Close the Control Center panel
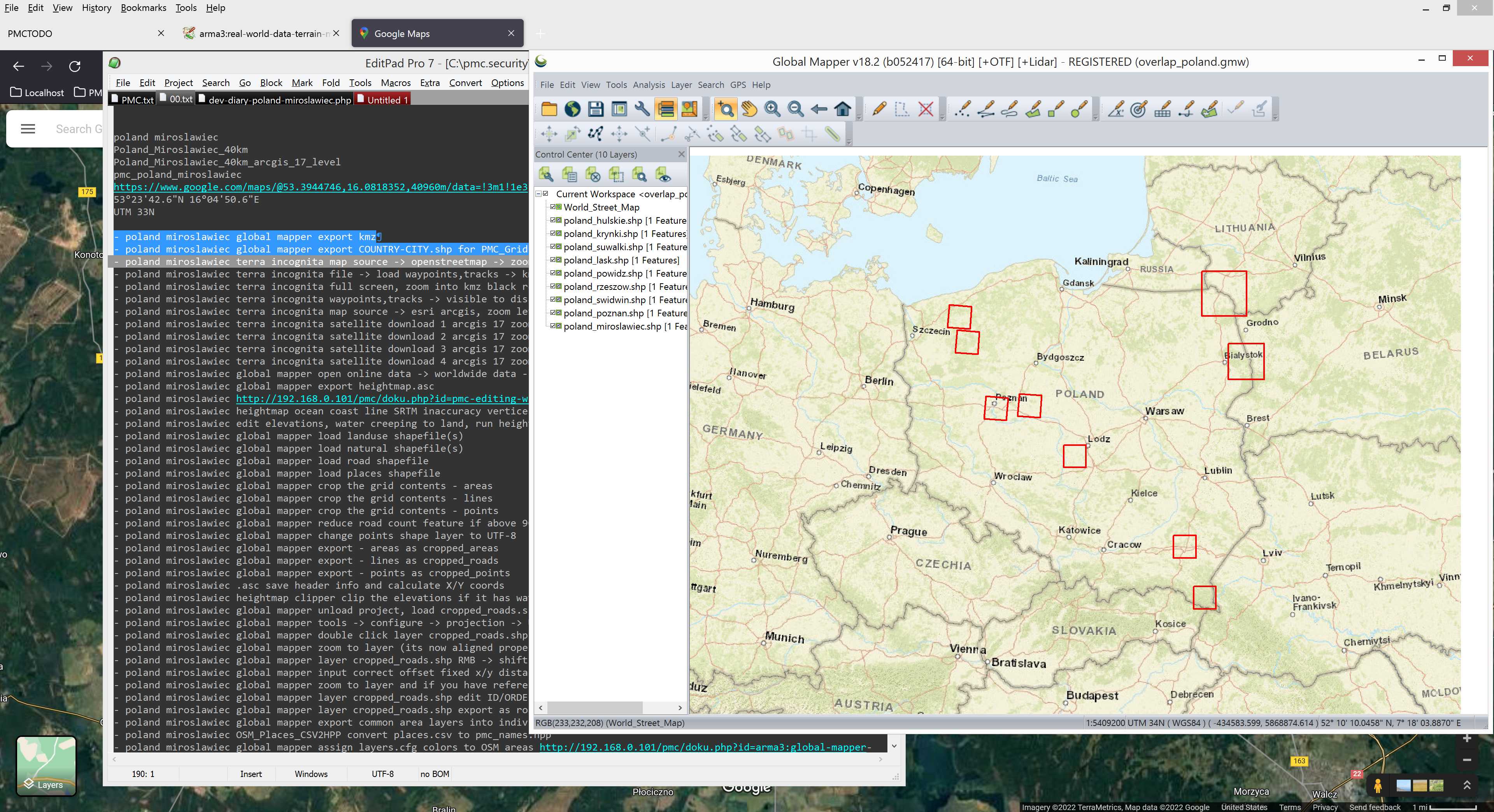 point(682,154)
